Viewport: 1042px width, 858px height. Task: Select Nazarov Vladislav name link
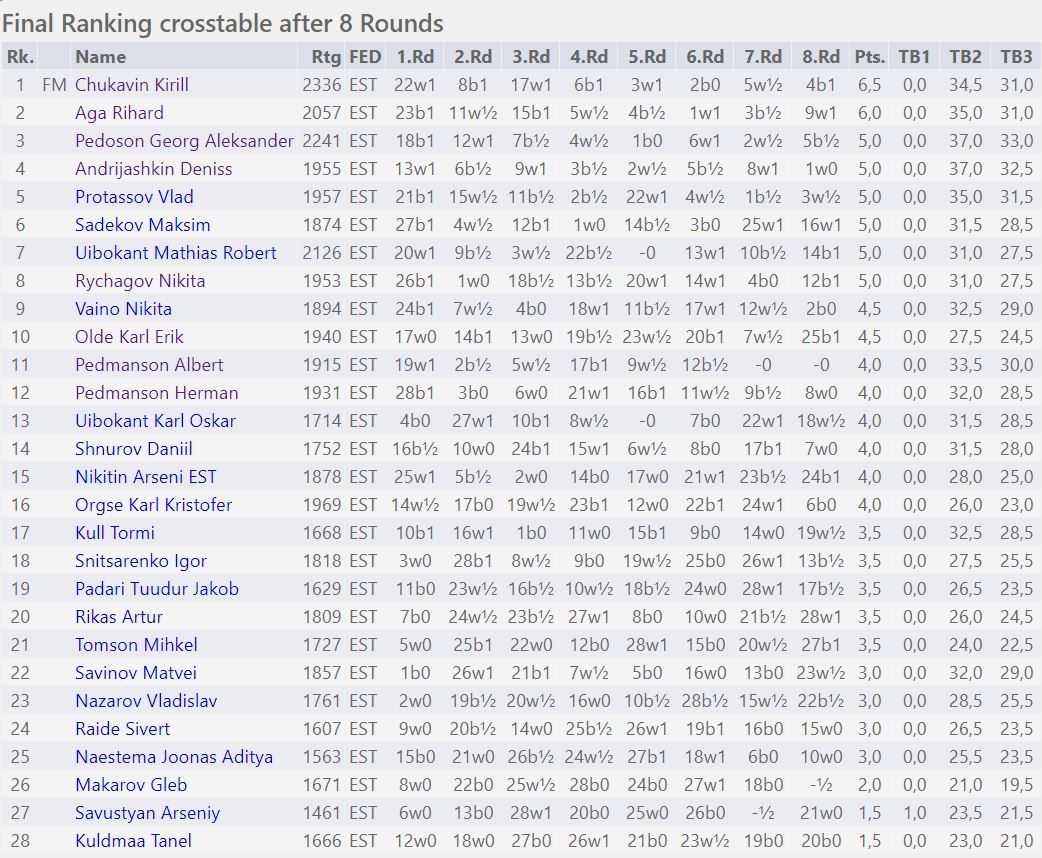(146, 700)
